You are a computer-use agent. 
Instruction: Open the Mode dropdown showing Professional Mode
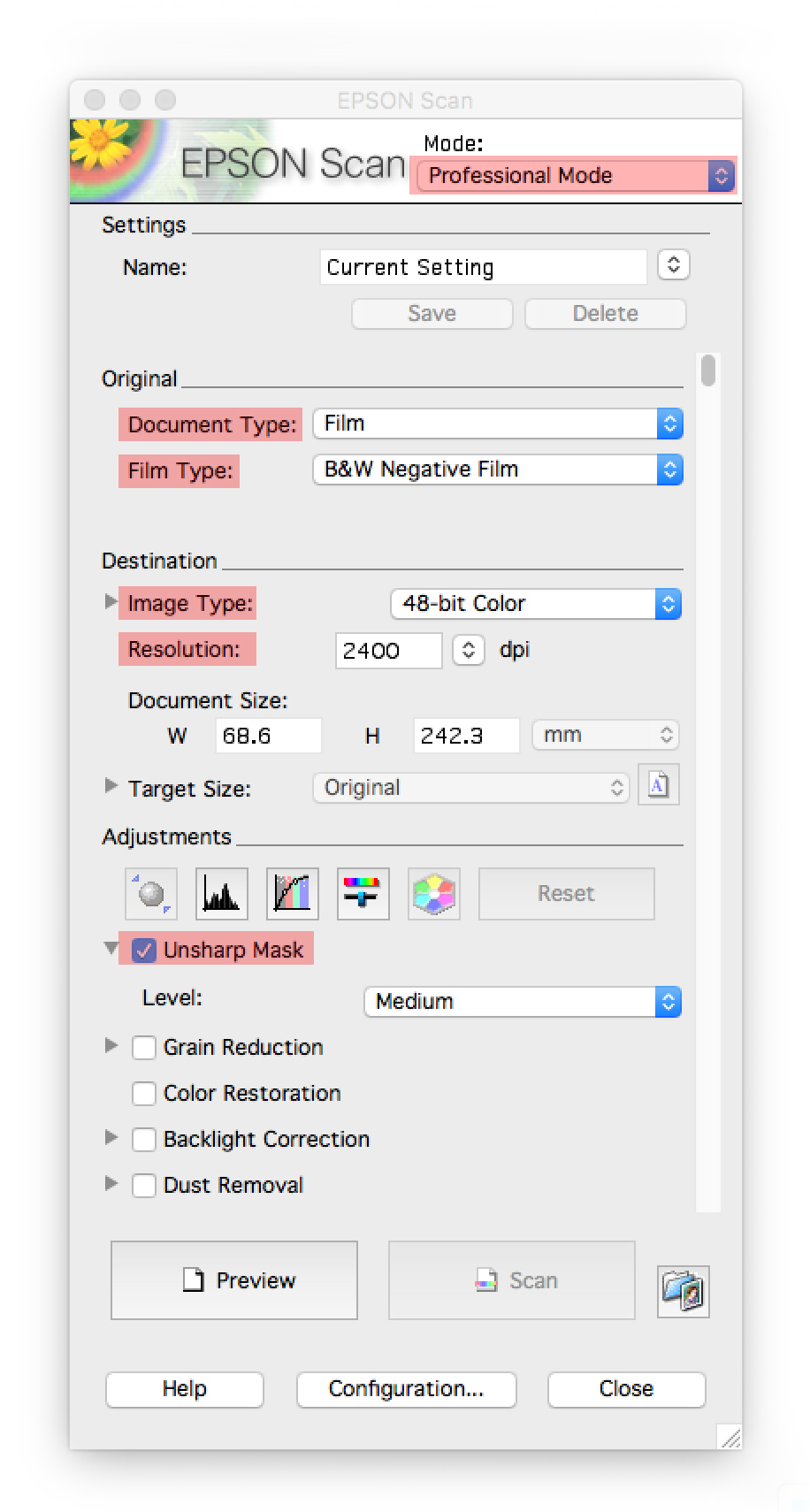point(576,175)
